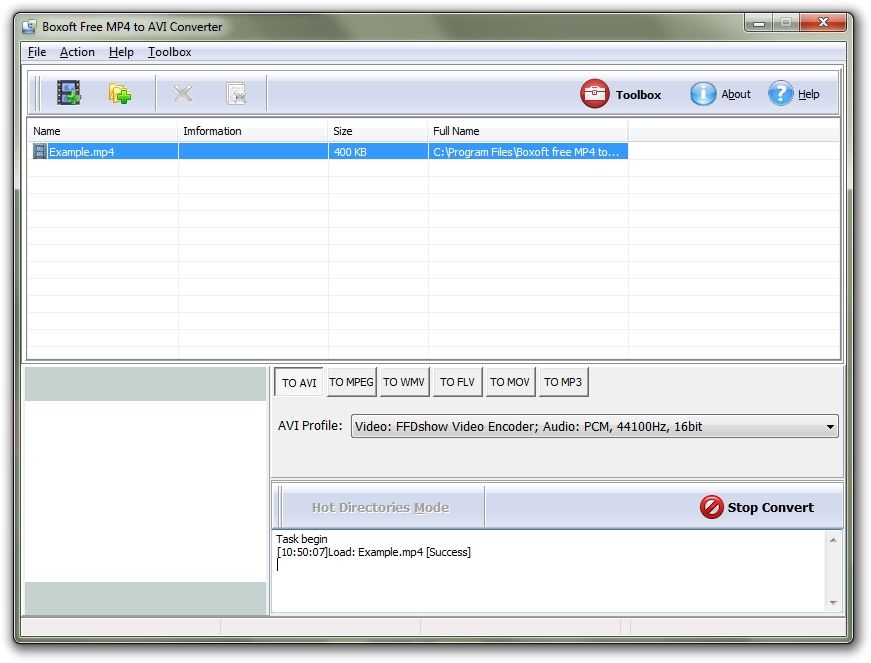Click the About text label
Viewport: 871px width, 663px height.
tap(736, 94)
